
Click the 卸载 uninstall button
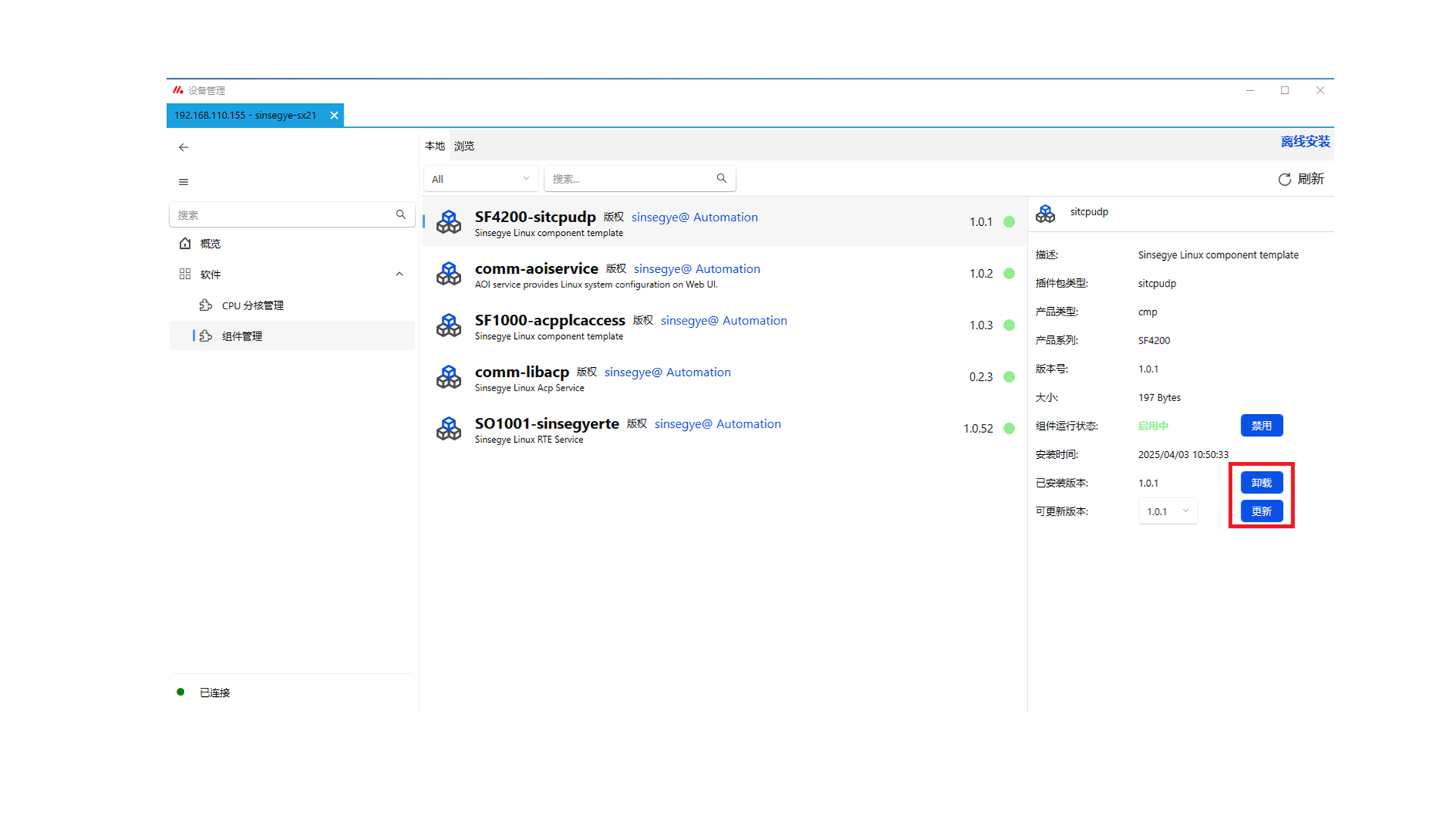click(x=1261, y=482)
